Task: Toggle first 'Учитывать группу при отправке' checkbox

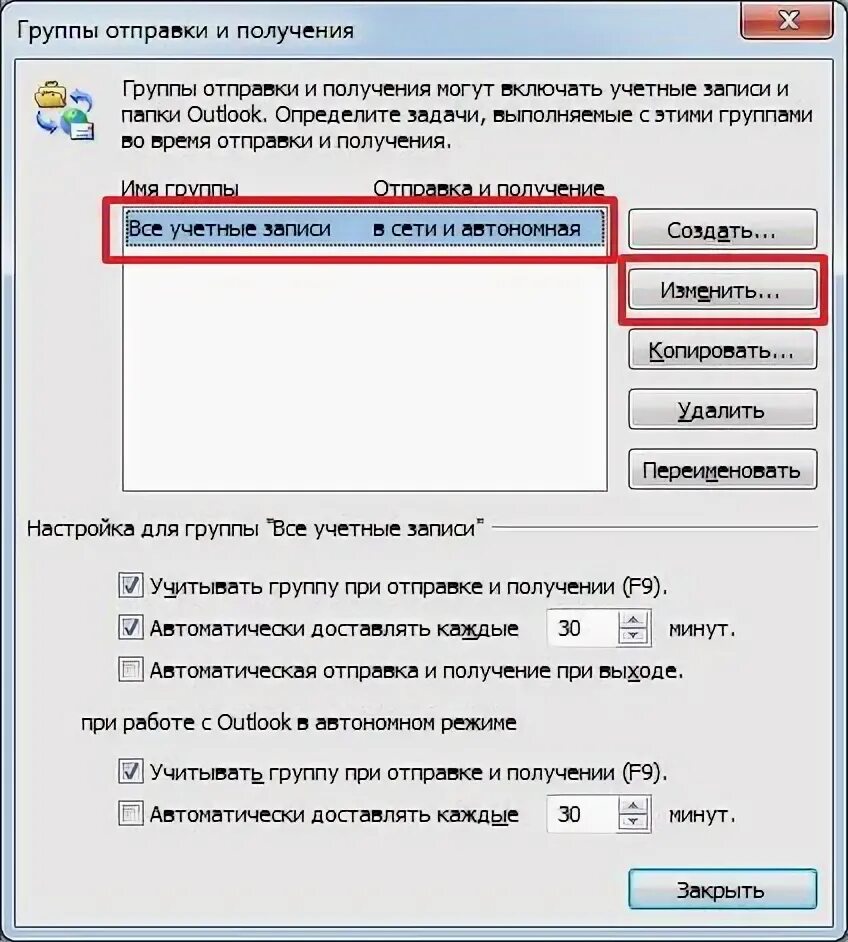Action: [130, 585]
